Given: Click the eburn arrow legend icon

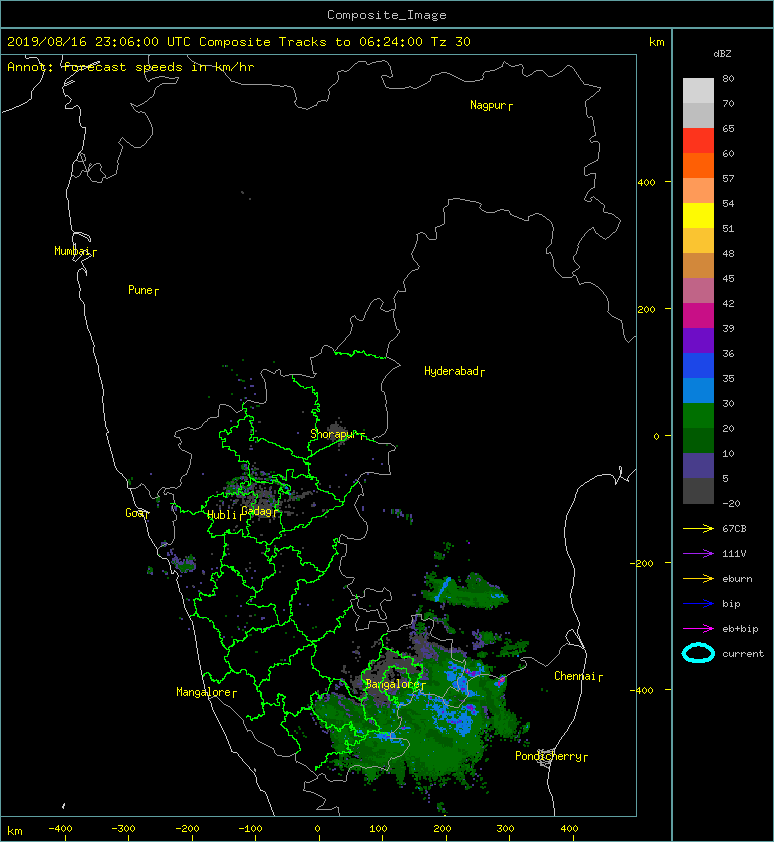Looking at the screenshot, I should pos(698,579).
